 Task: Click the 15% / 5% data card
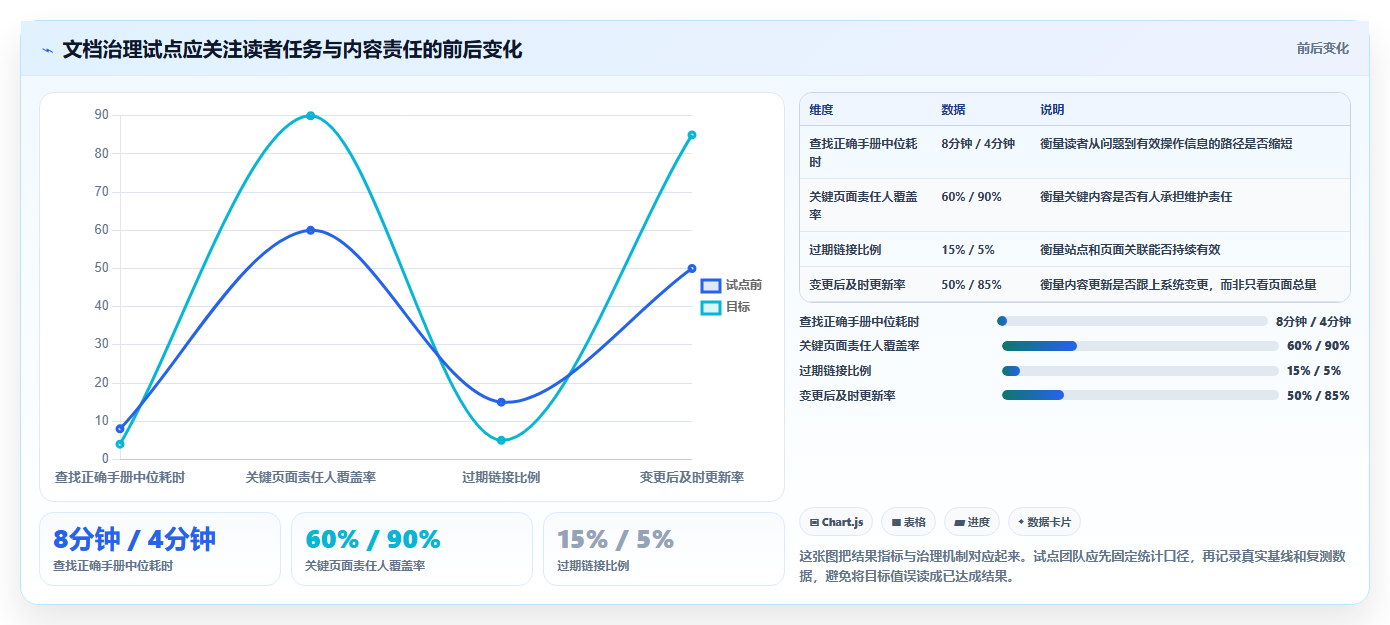click(664, 549)
